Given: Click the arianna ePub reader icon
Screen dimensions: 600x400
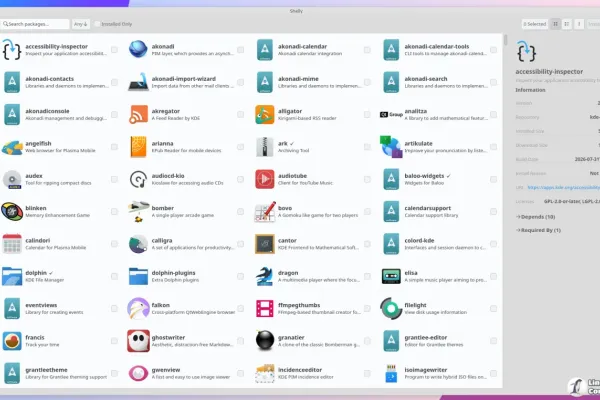Looking at the screenshot, I should pos(138,147).
